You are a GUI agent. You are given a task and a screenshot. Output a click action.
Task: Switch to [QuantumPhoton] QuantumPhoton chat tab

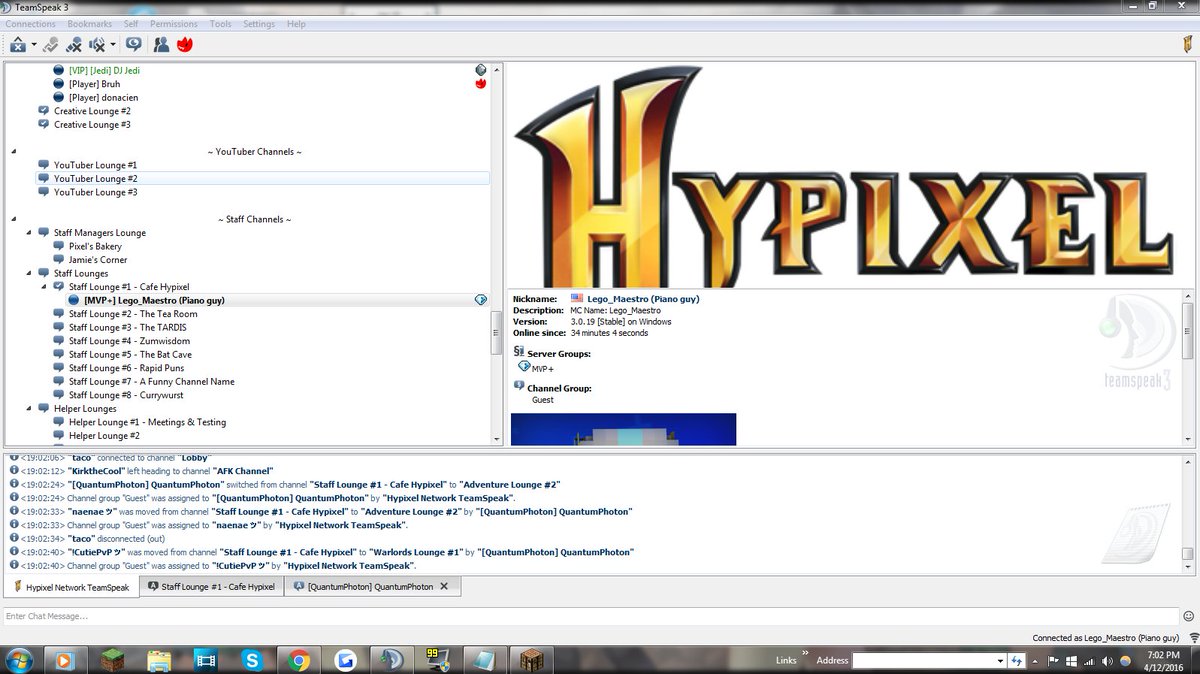[x=373, y=587]
